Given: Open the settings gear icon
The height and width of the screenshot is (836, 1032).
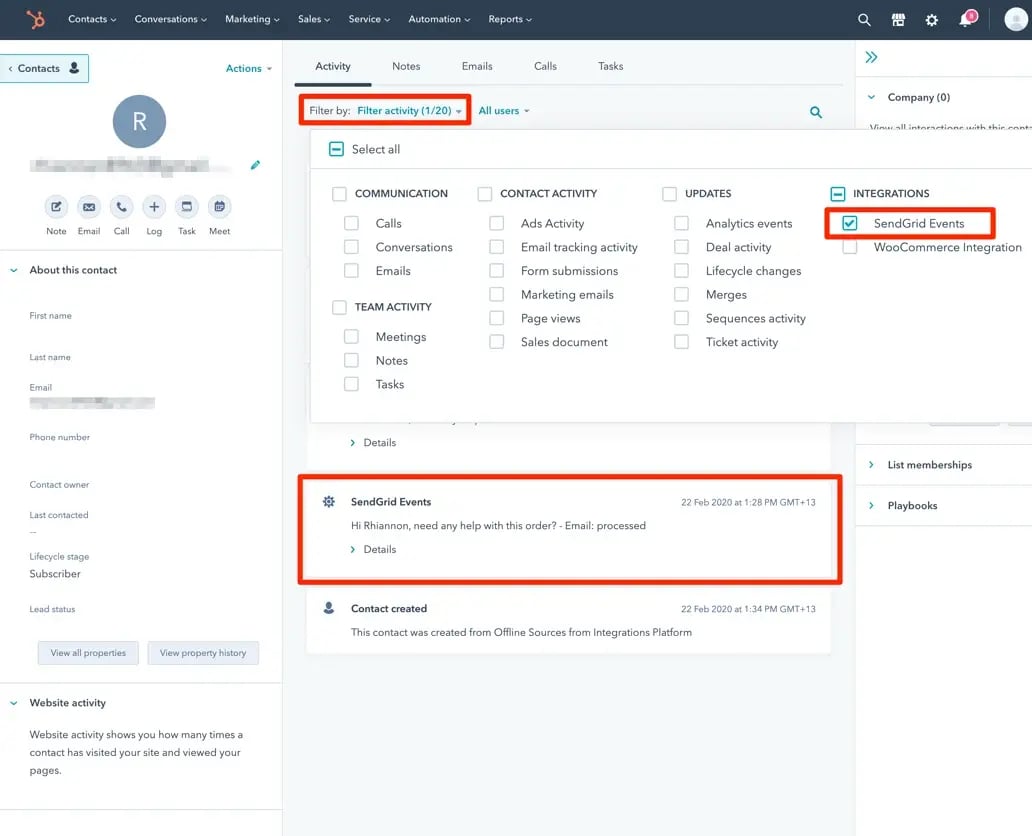Looking at the screenshot, I should (x=931, y=19).
